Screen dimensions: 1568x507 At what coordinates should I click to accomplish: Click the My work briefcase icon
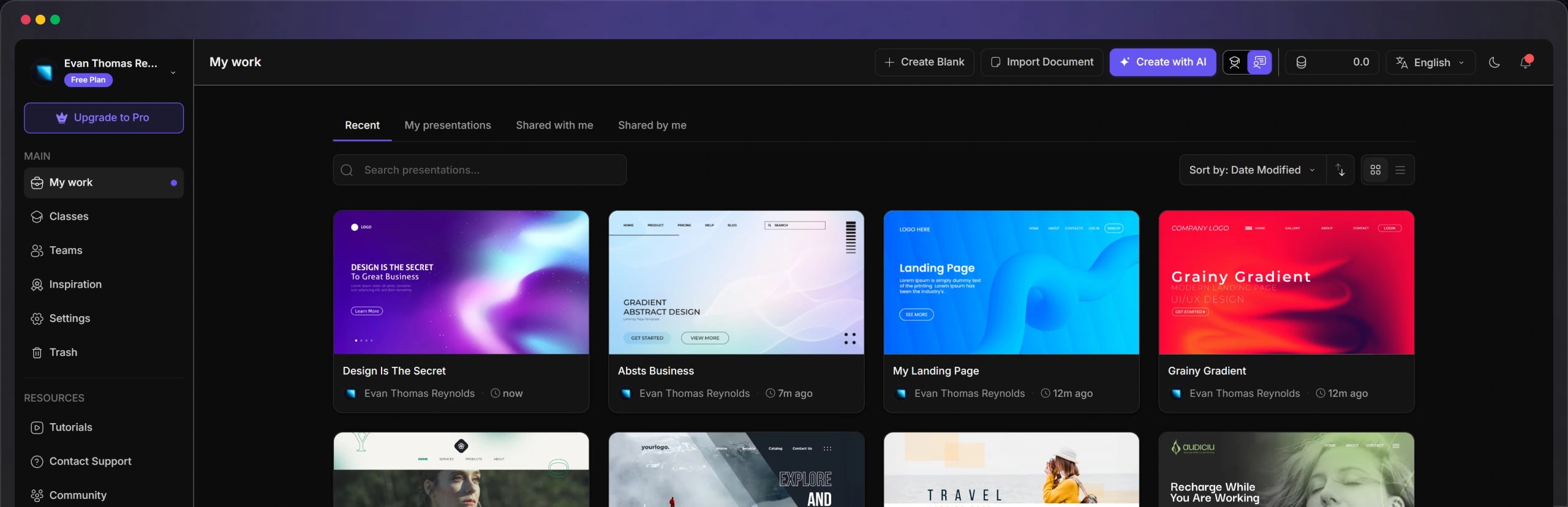point(37,182)
